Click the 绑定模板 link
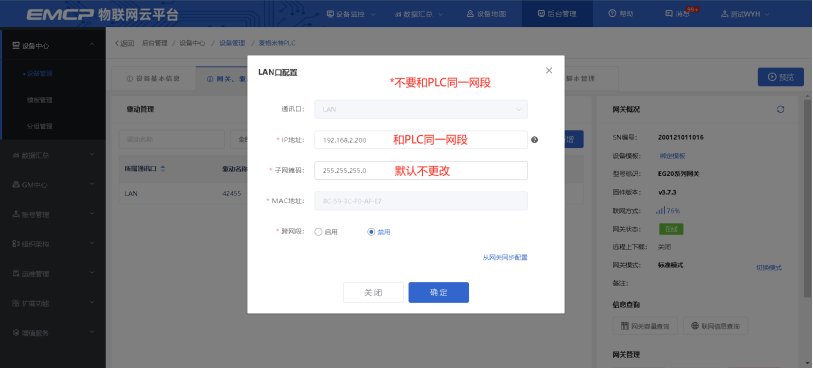Viewport: 813px width, 368px height. coord(672,155)
